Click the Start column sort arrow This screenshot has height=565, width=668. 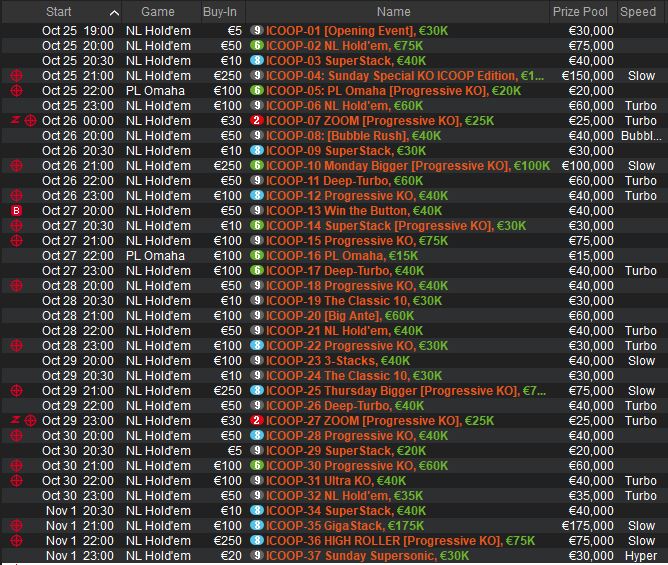114,13
